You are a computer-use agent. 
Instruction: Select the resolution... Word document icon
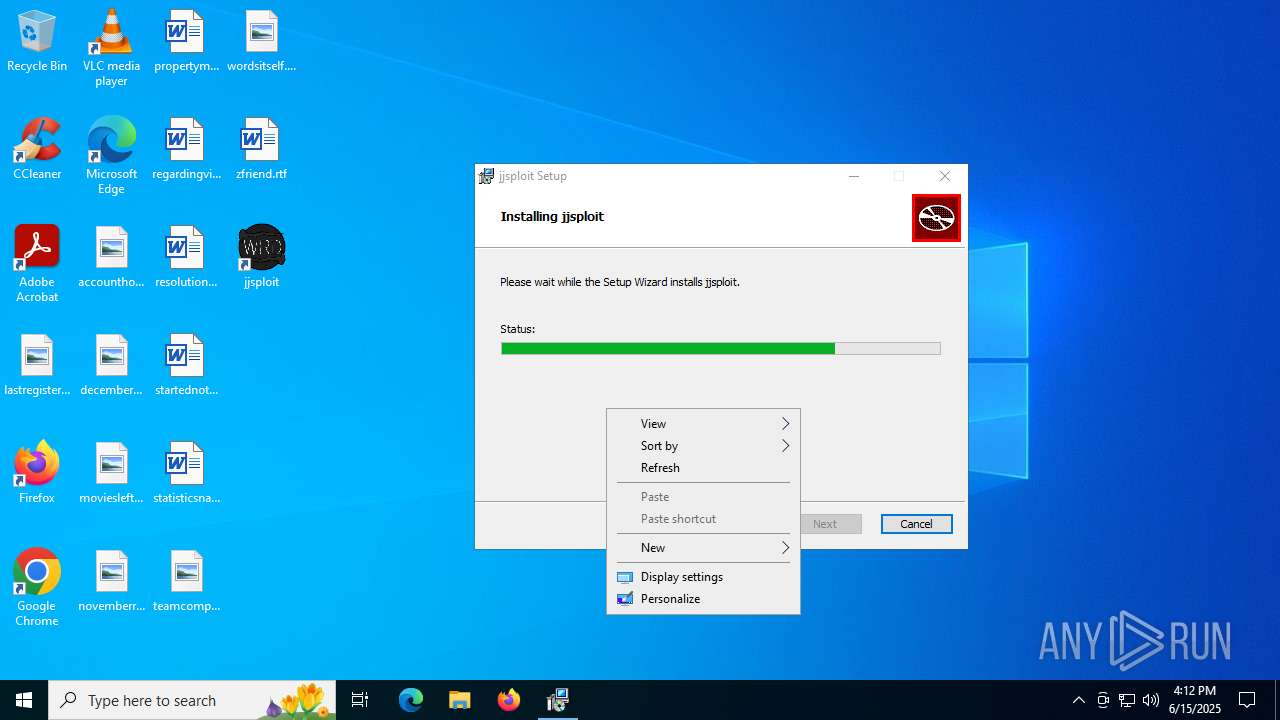click(x=186, y=258)
